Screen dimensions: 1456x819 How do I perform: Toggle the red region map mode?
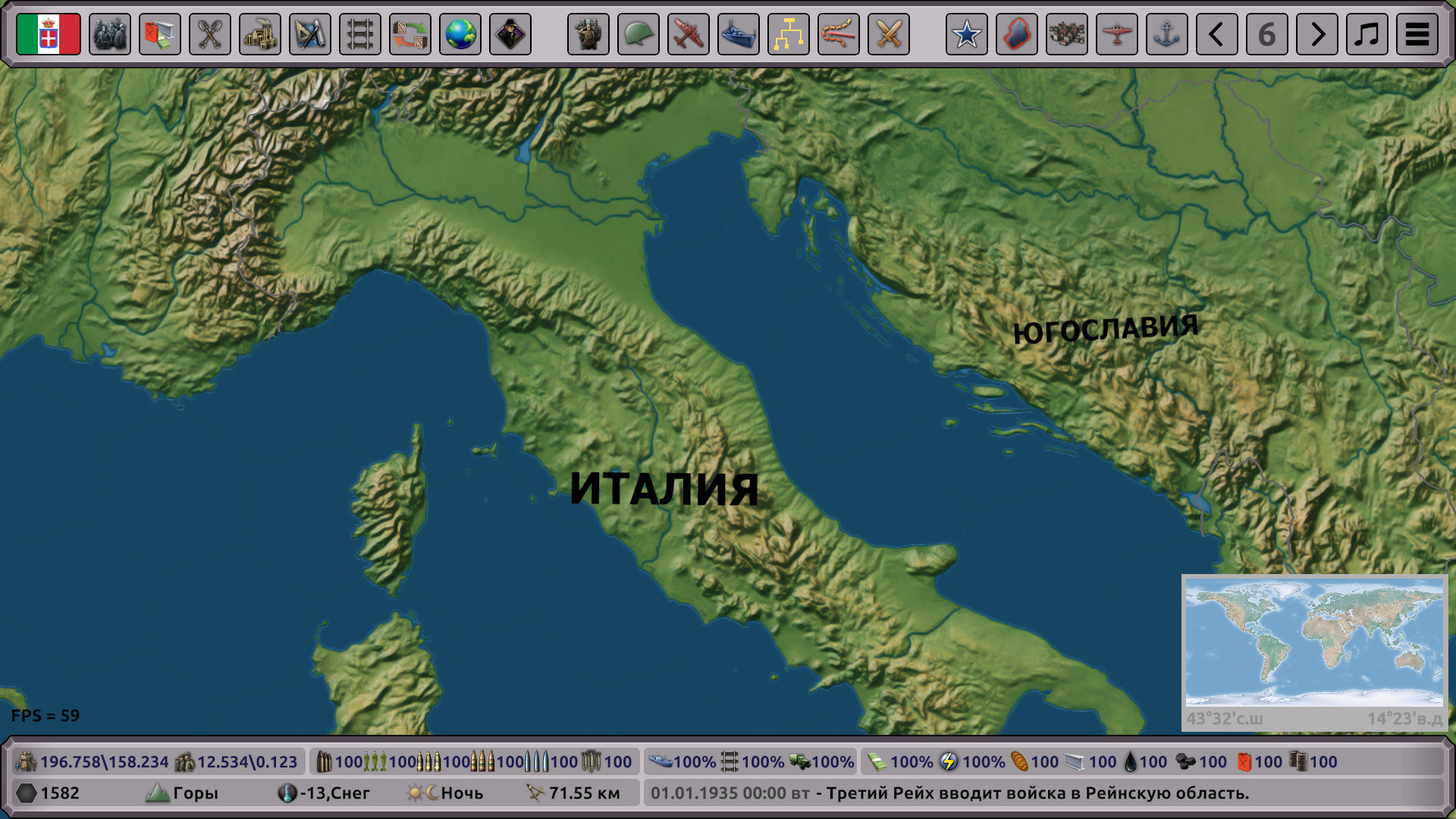(1017, 34)
